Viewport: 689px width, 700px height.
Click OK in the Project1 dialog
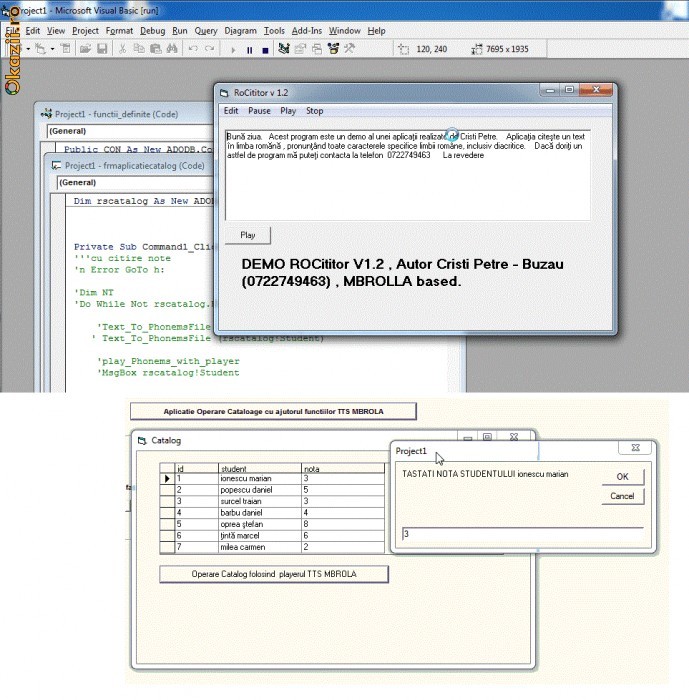coord(622,476)
